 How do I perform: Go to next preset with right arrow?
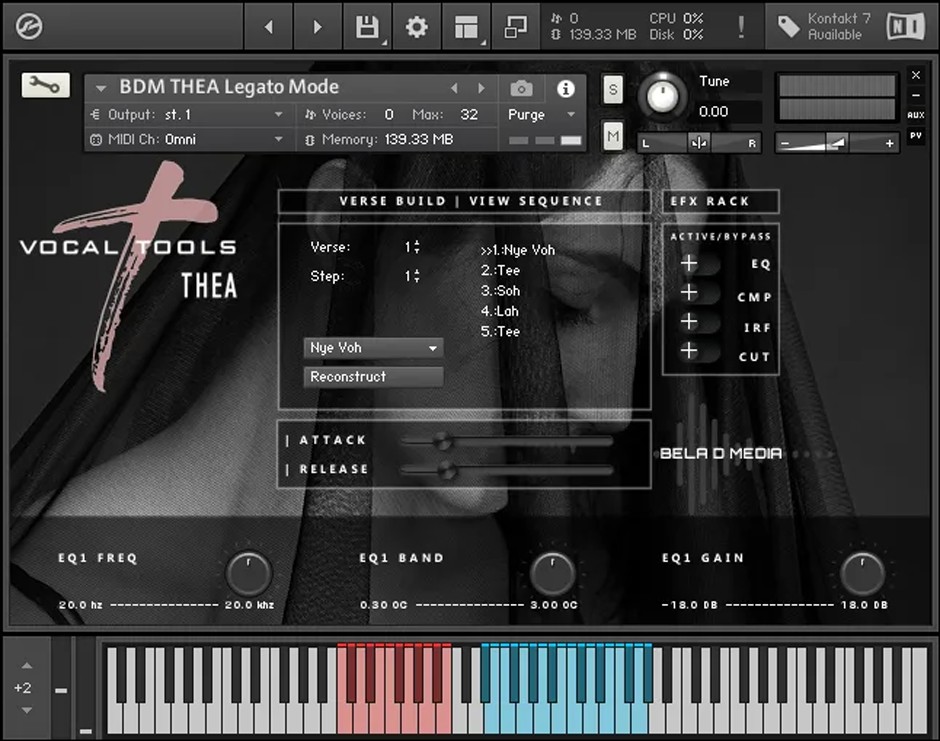[318, 27]
